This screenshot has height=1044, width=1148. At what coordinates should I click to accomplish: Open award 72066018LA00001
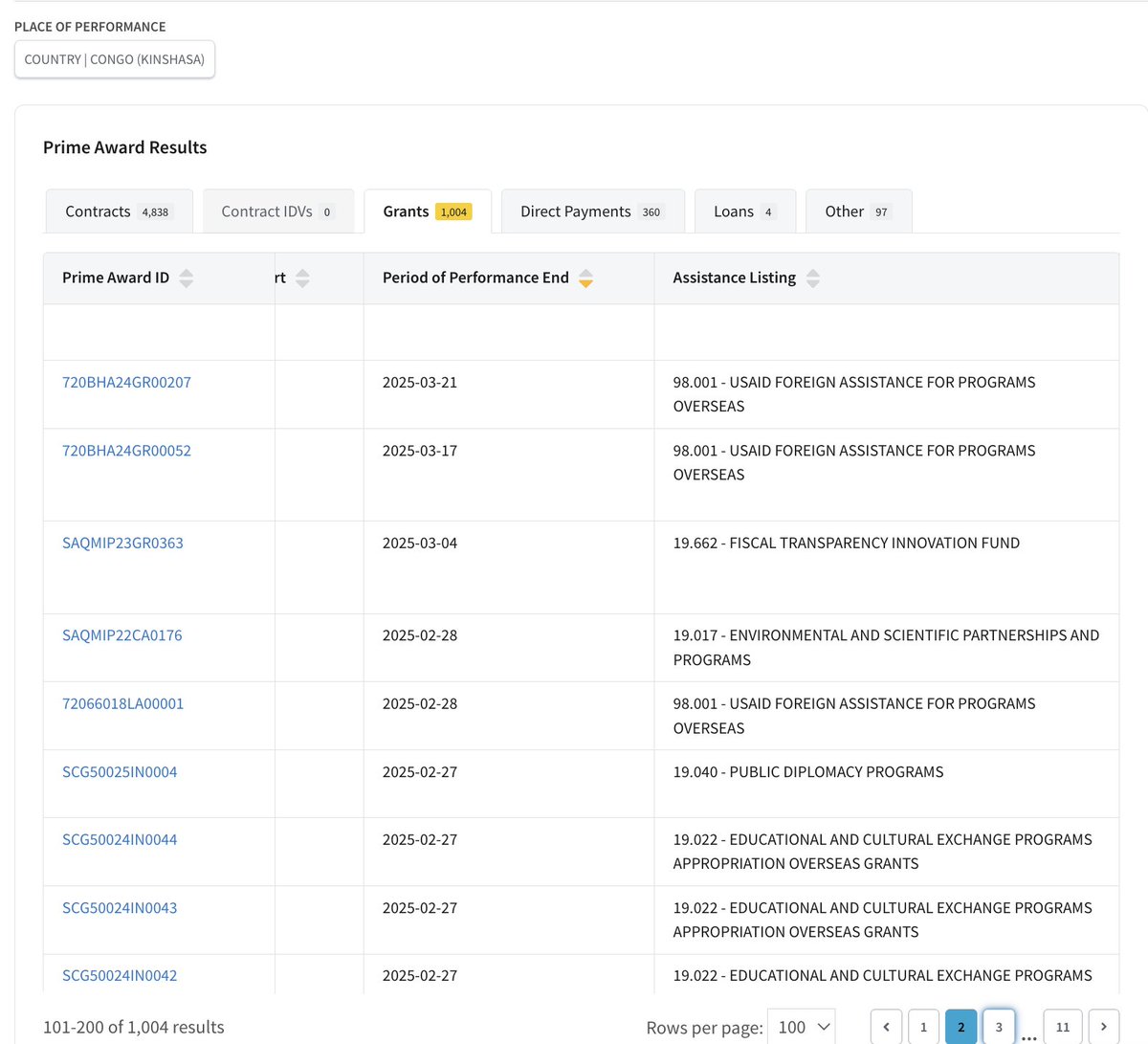122,703
